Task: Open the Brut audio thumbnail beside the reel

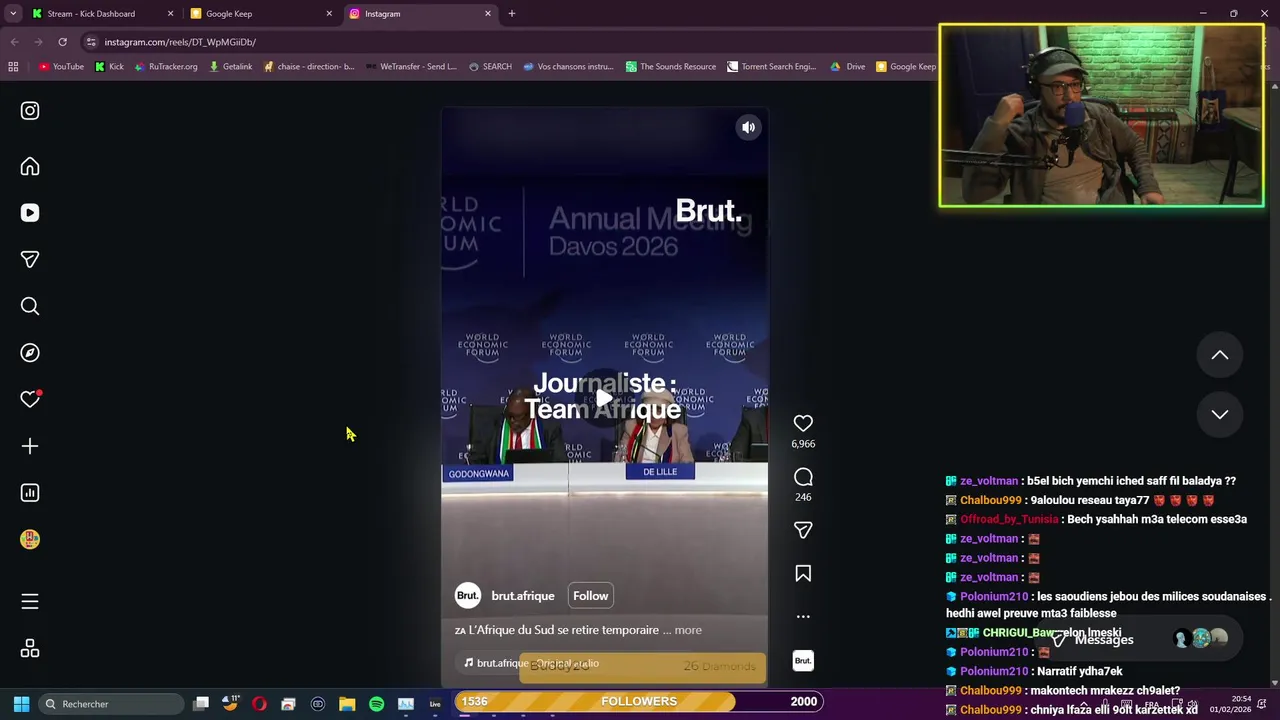Action: tap(803, 661)
